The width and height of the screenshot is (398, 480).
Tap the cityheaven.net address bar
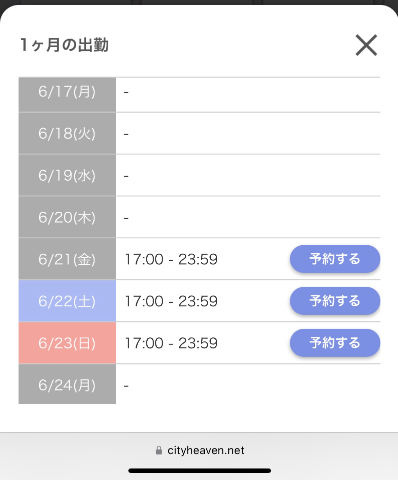[199, 451]
